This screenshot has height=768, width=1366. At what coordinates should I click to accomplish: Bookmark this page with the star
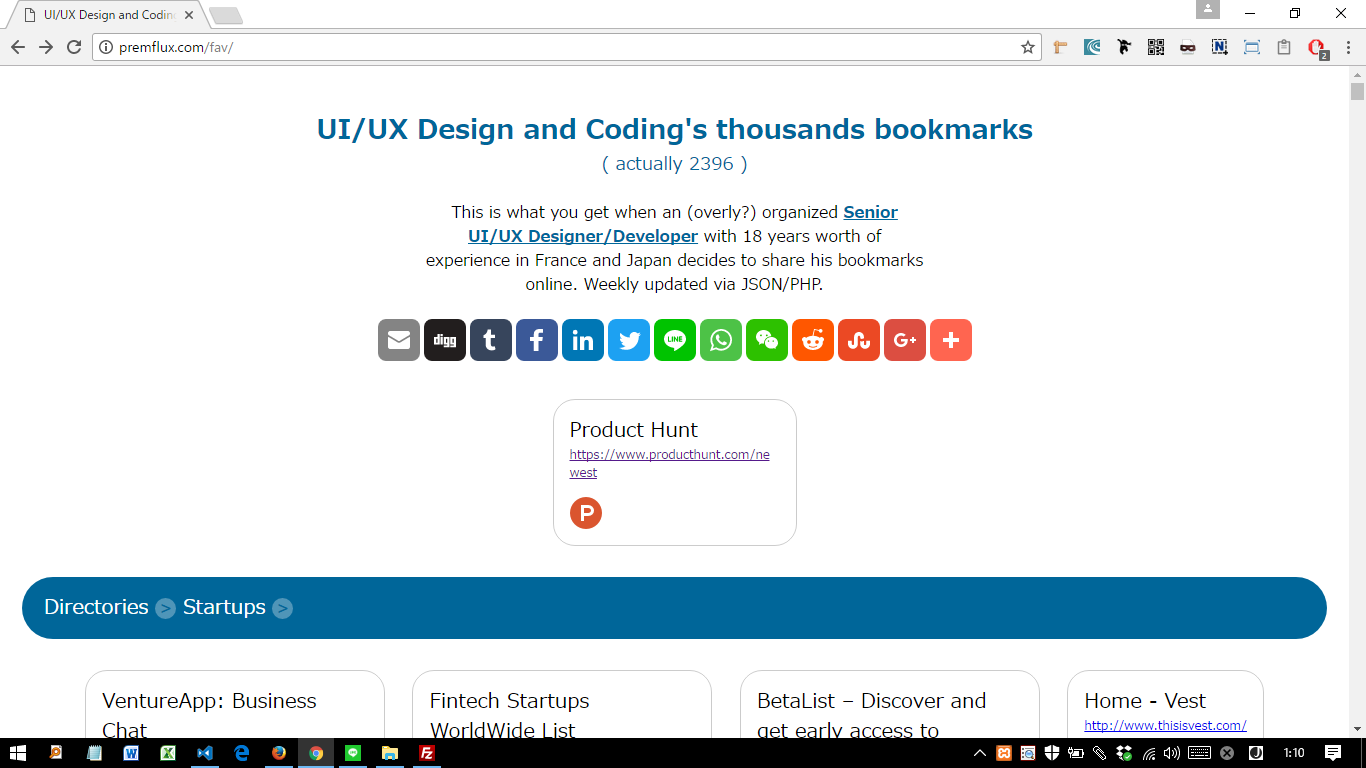[x=1027, y=47]
